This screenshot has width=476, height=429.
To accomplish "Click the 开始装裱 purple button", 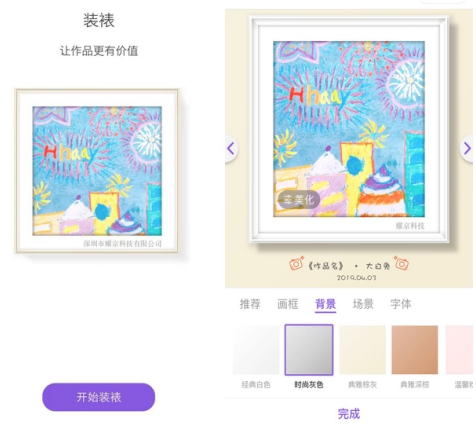I will [99, 397].
